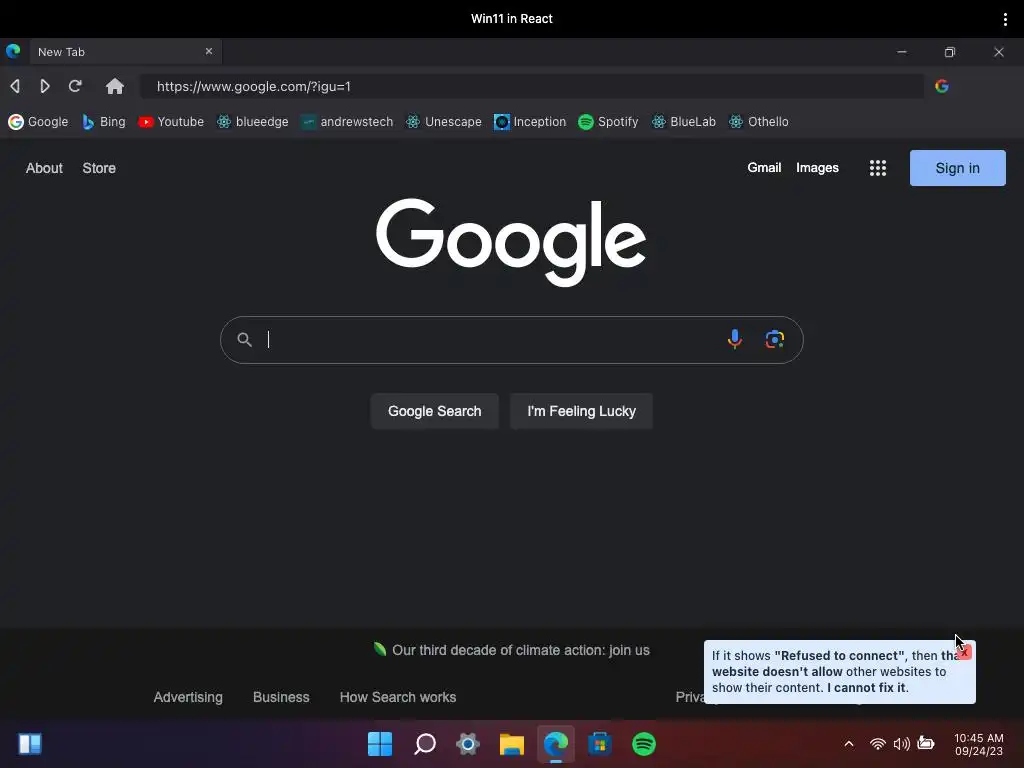Go back with the browser back arrow

click(15, 86)
